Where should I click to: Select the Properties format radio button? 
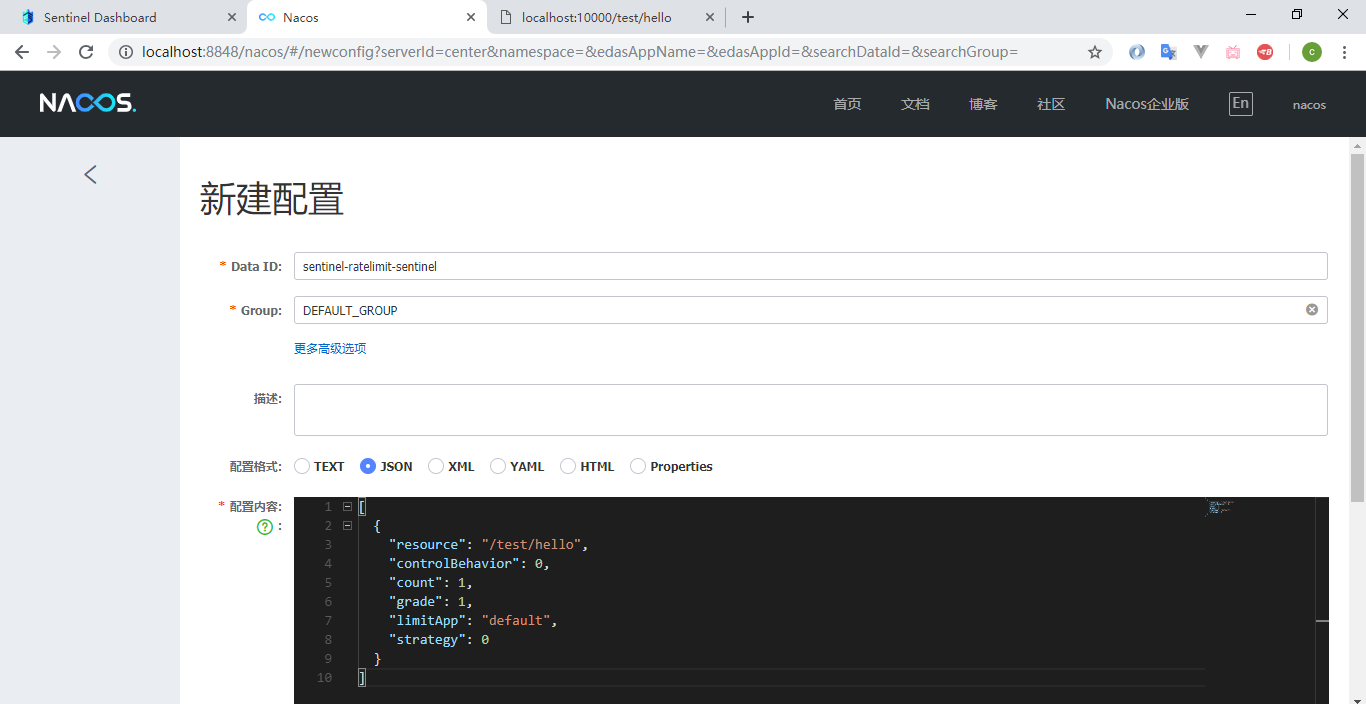point(638,466)
